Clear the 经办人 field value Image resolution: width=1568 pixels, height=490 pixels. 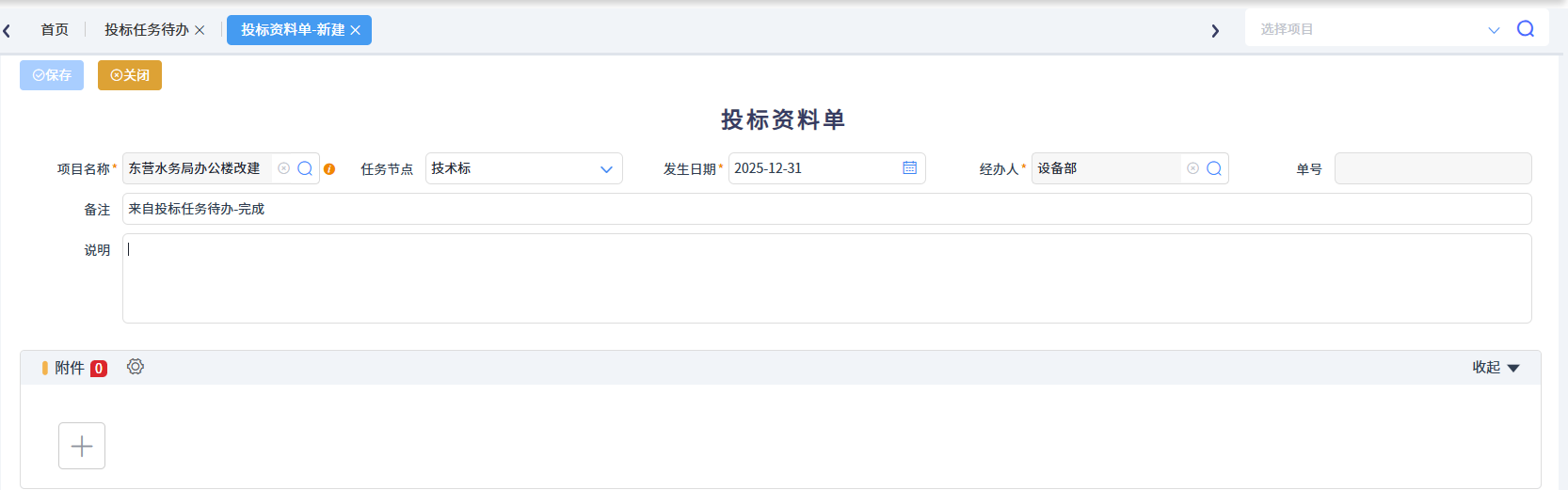pos(1192,168)
